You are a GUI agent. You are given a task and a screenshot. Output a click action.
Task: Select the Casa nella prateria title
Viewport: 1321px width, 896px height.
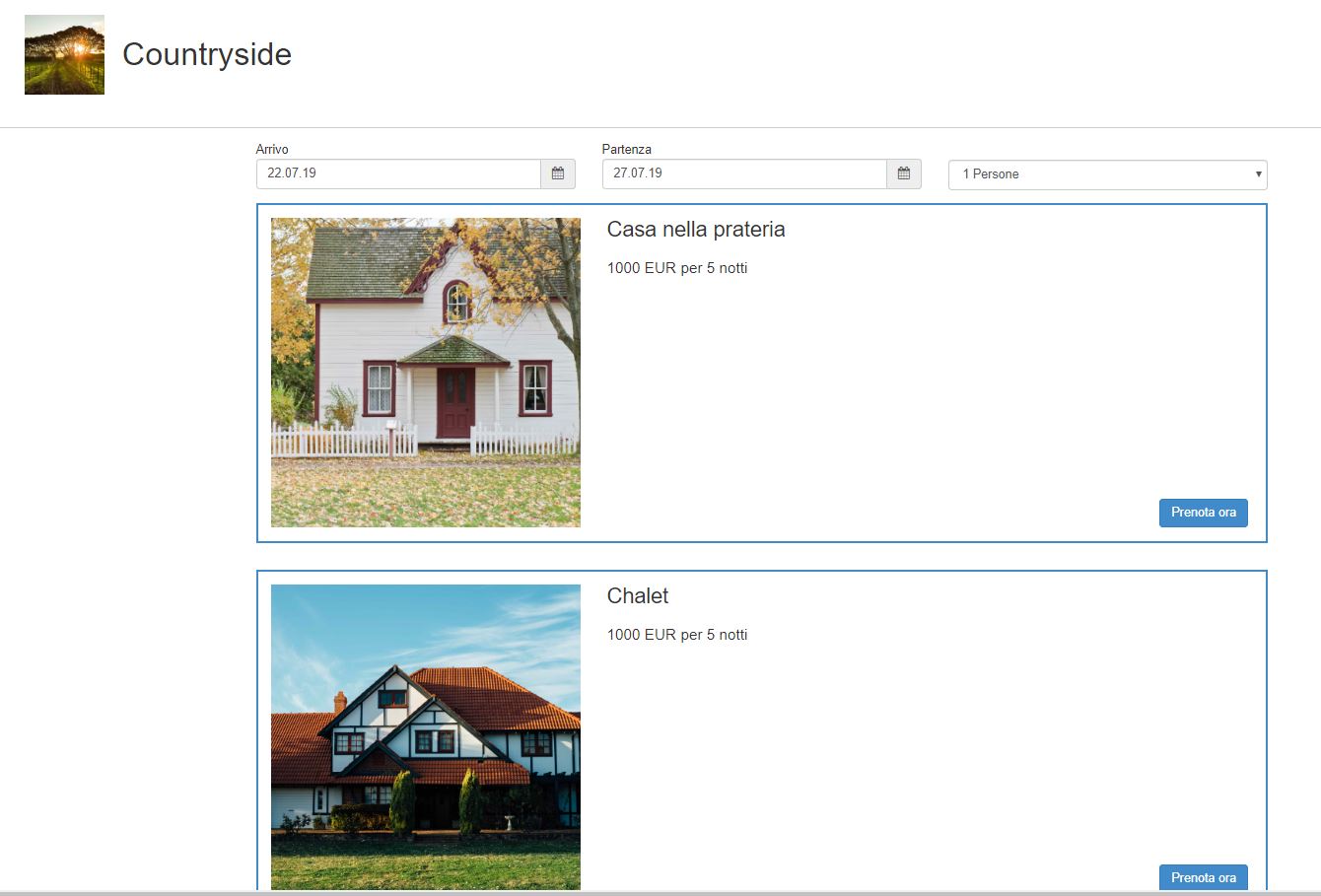pyautogui.click(x=696, y=230)
